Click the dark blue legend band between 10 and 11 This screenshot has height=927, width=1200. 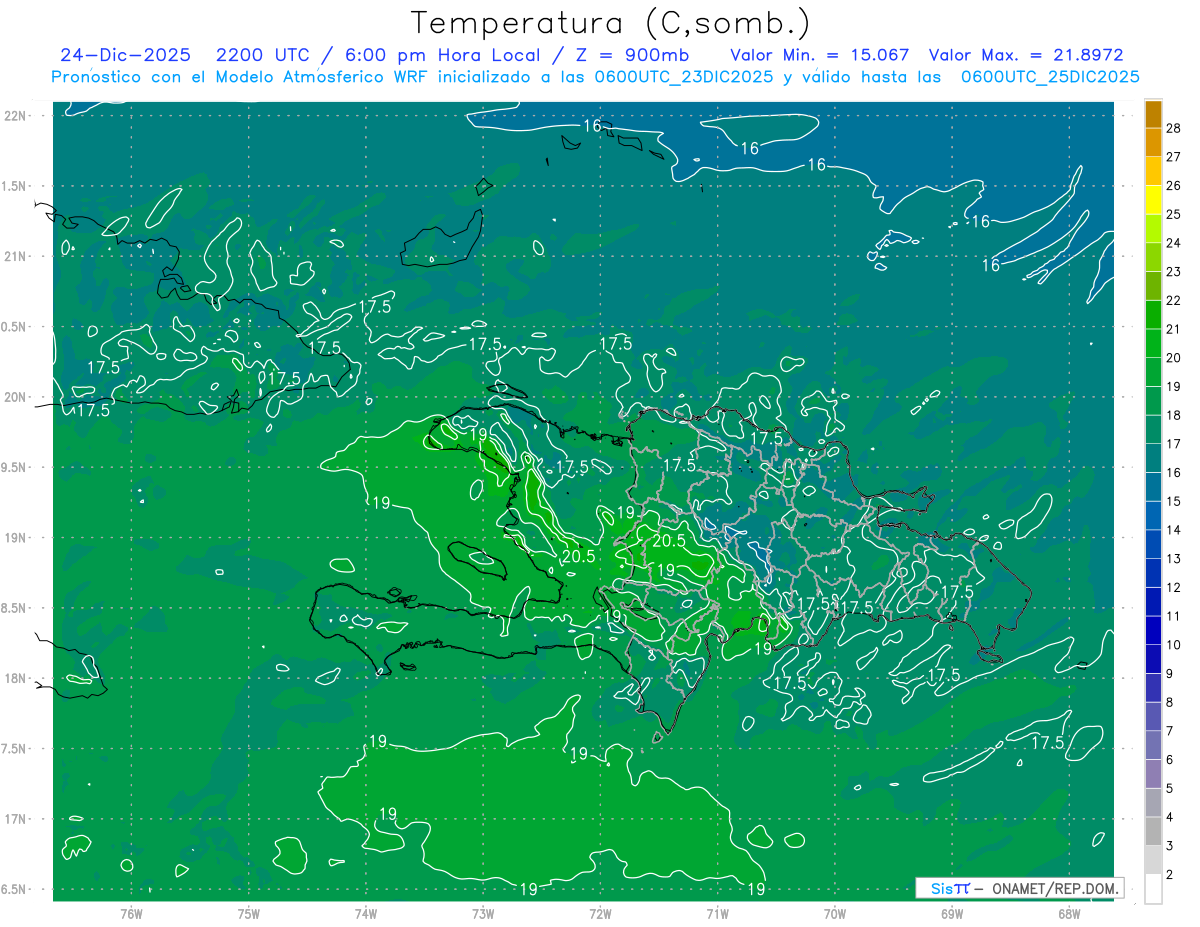(x=1153, y=631)
